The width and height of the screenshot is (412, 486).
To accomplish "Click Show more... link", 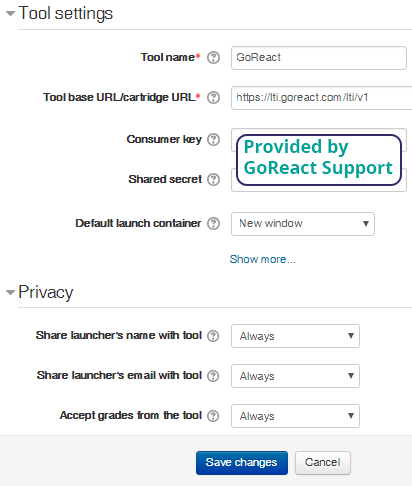I will (263, 259).
